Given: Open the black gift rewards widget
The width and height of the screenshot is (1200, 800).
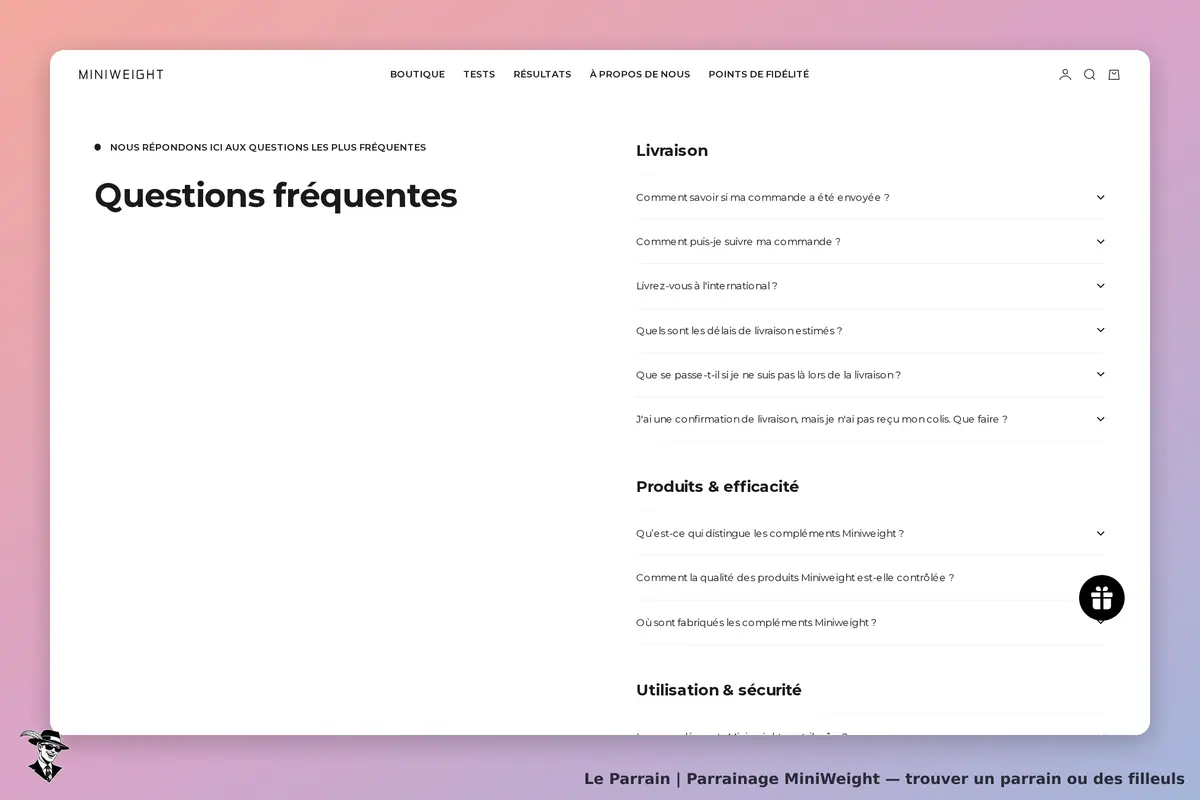Looking at the screenshot, I should 1102,598.
